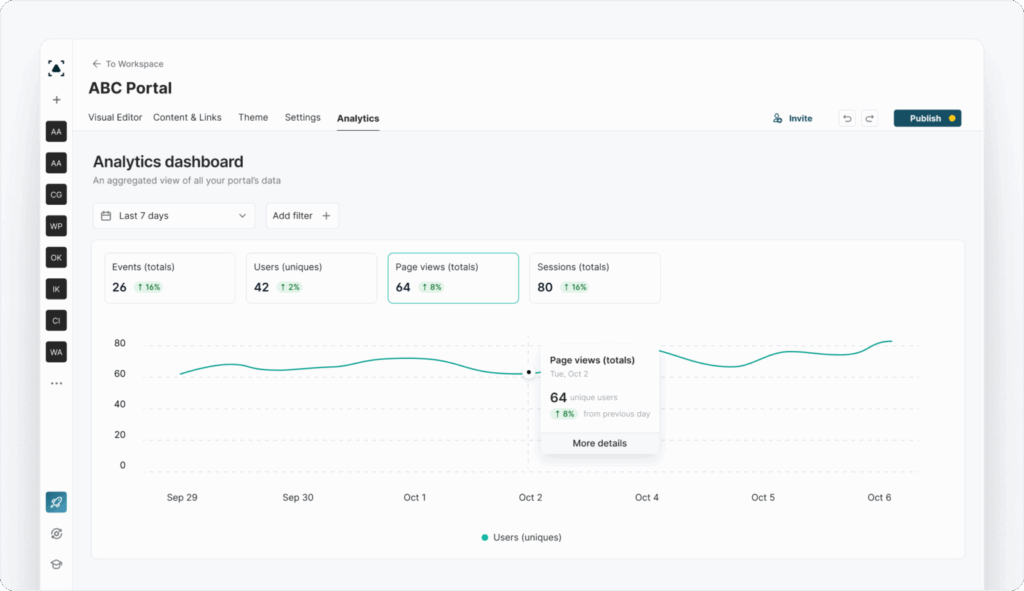Open the CG workspace in sidebar
The width and height of the screenshot is (1024, 591).
point(56,194)
